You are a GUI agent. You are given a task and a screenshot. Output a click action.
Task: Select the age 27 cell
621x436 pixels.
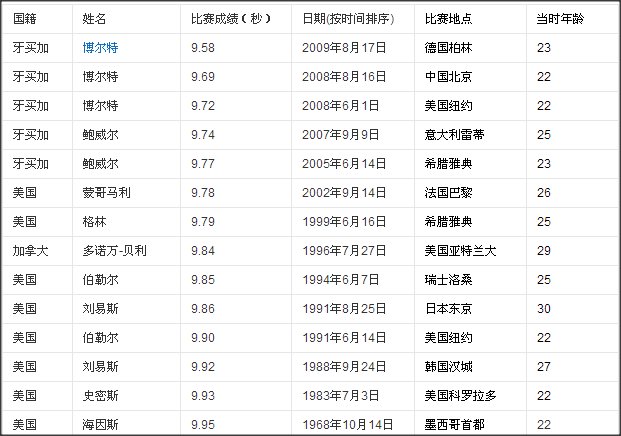pos(544,367)
